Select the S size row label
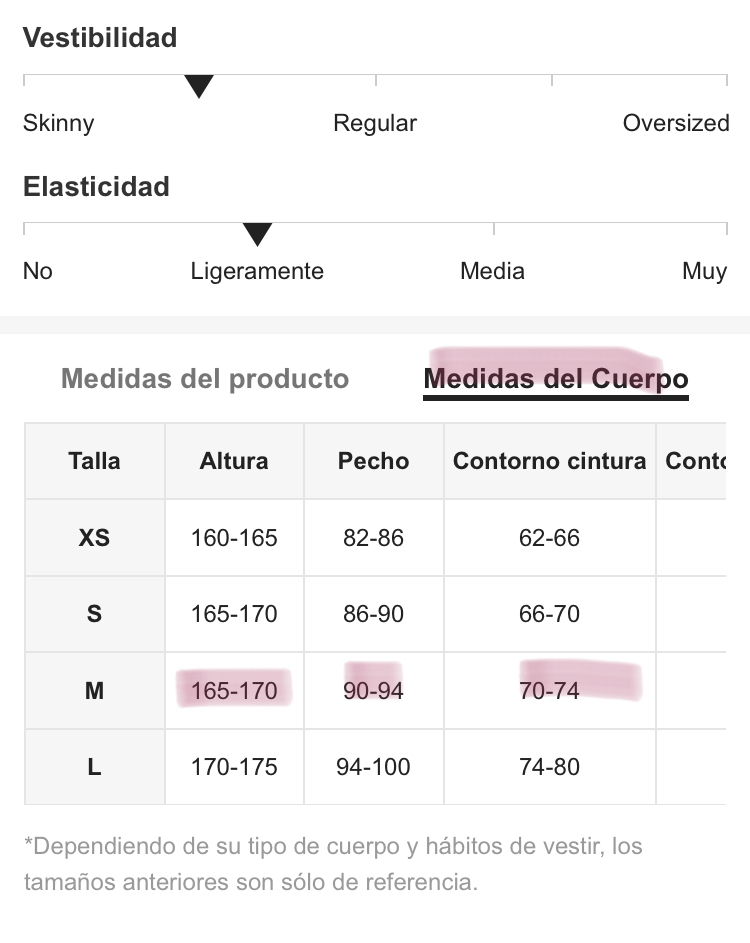Image resolution: width=750 pixels, height=943 pixels. click(94, 614)
